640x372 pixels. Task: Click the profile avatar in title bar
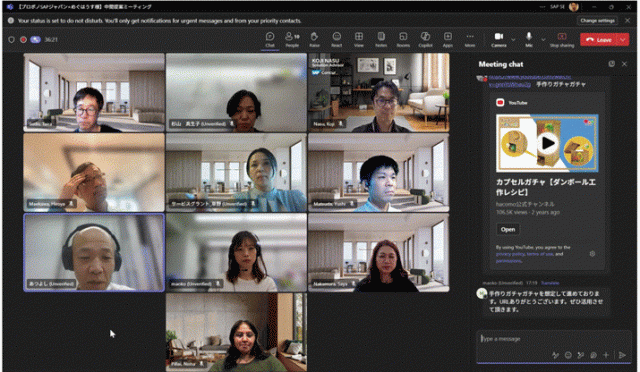574,7
